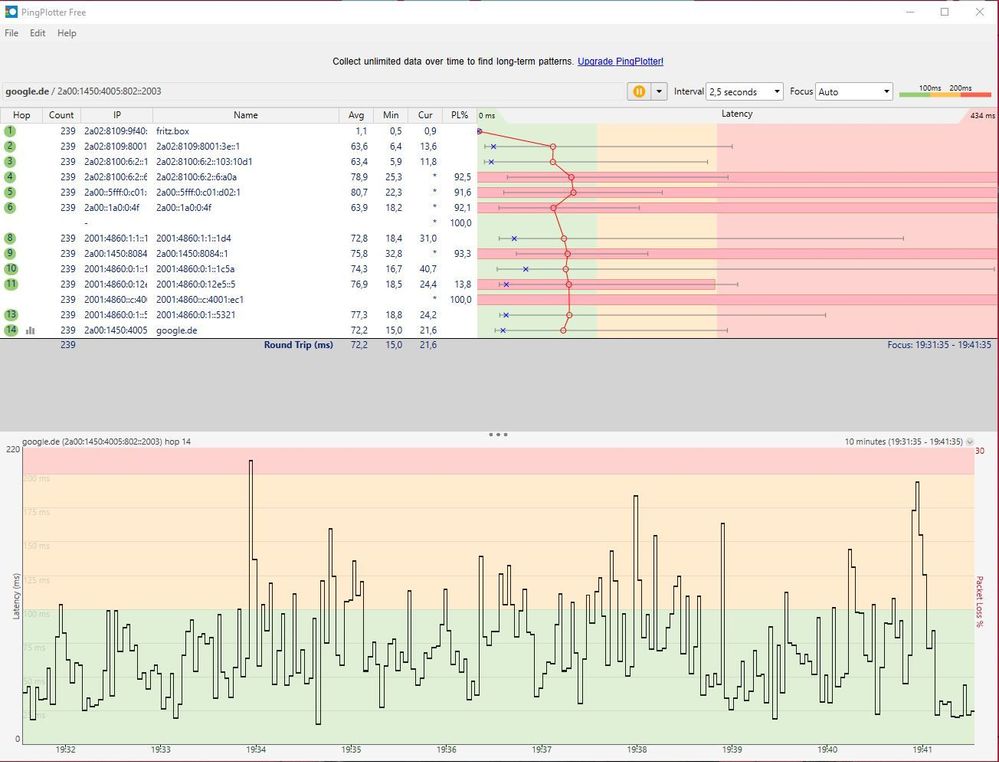Click the Upgrade PingPlotter! link

click(620, 62)
